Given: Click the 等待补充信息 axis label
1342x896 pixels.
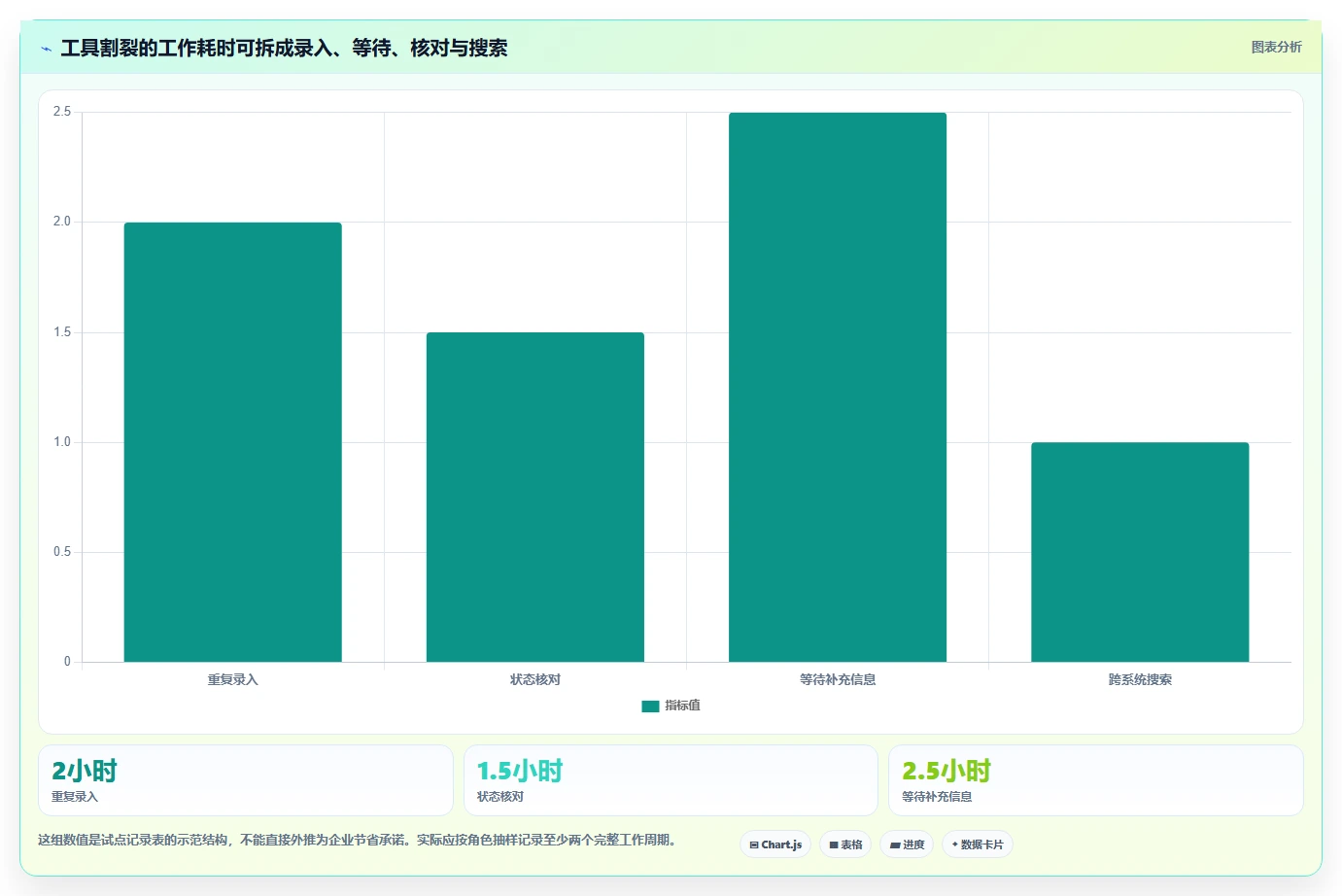Looking at the screenshot, I should (838, 679).
